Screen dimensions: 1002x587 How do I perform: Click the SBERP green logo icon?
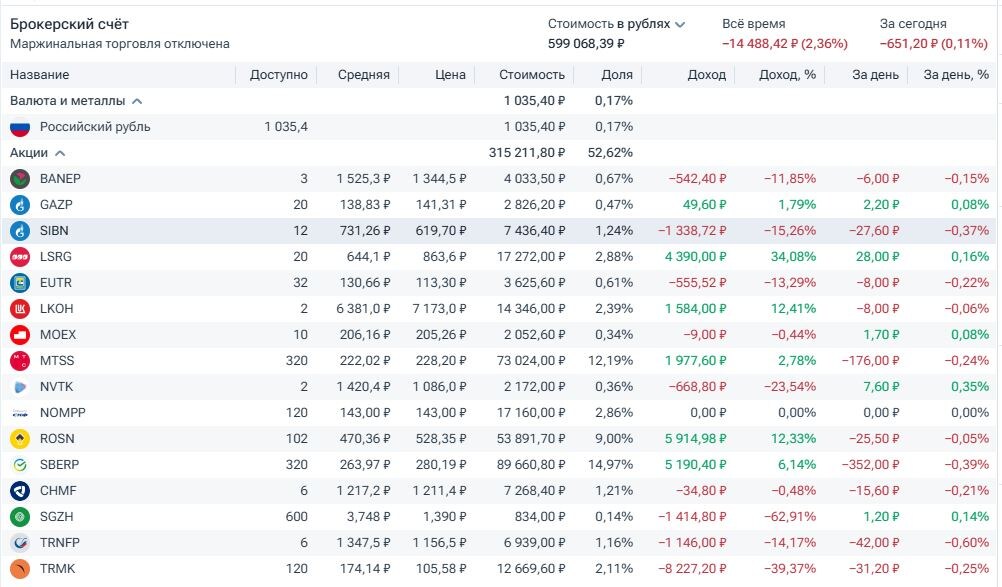pyautogui.click(x=20, y=465)
